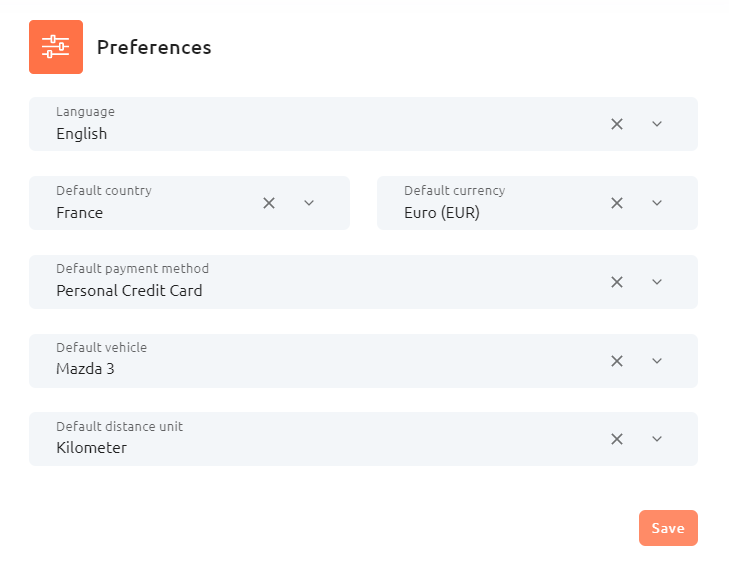Image resolution: width=729 pixels, height=564 pixels.
Task: Open the Default currency dropdown chevron
Action: click(656, 203)
